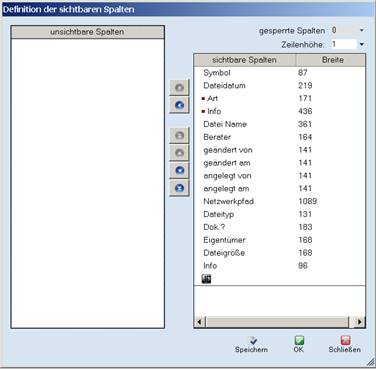Click the Zeilenhöhe value field
Viewport: 376px width, 369px height.
343,44
